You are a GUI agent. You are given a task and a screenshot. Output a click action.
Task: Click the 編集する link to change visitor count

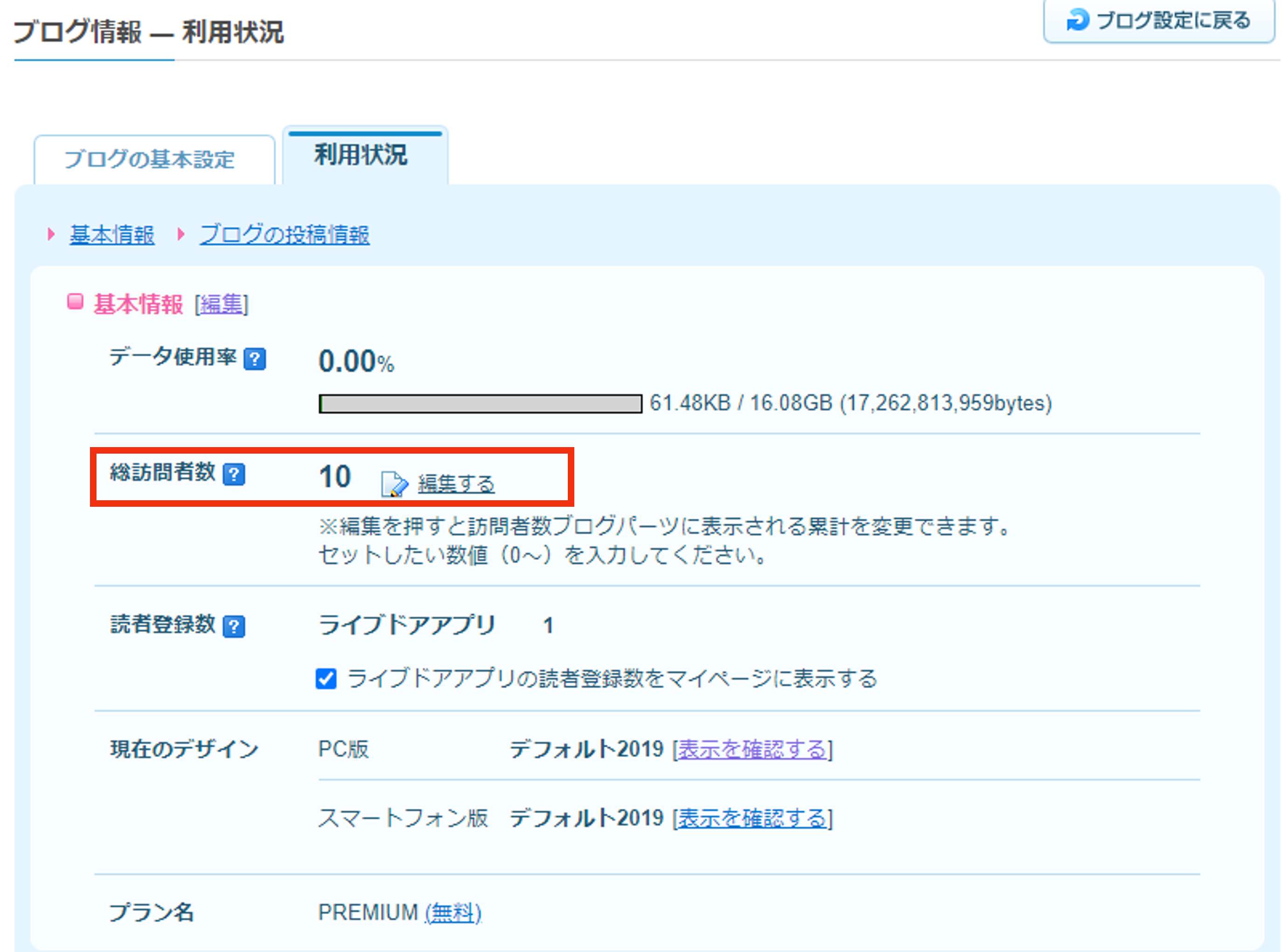[456, 483]
